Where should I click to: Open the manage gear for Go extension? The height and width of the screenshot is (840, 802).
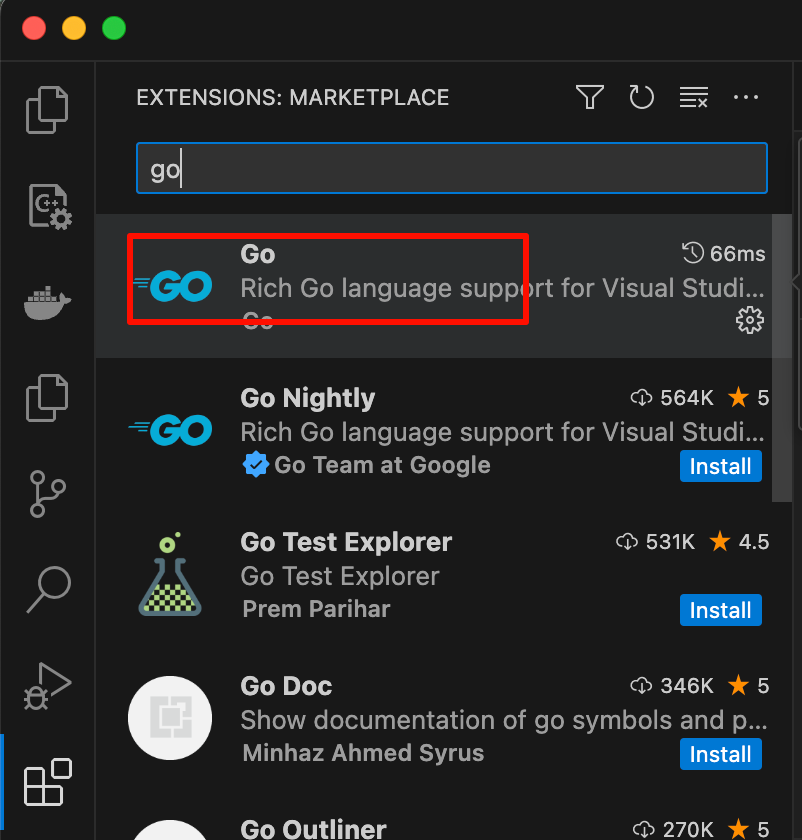[x=749, y=320]
